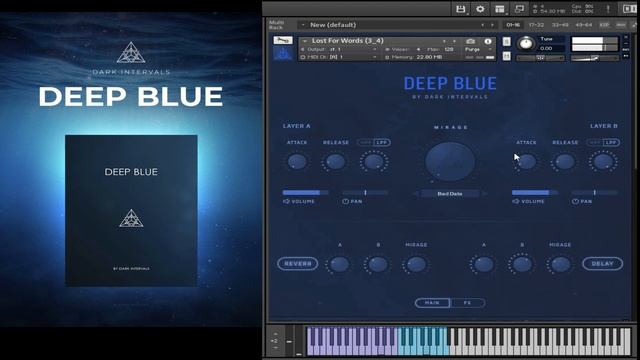
Task: Click the Layer A Attack knob
Action: 297,162
